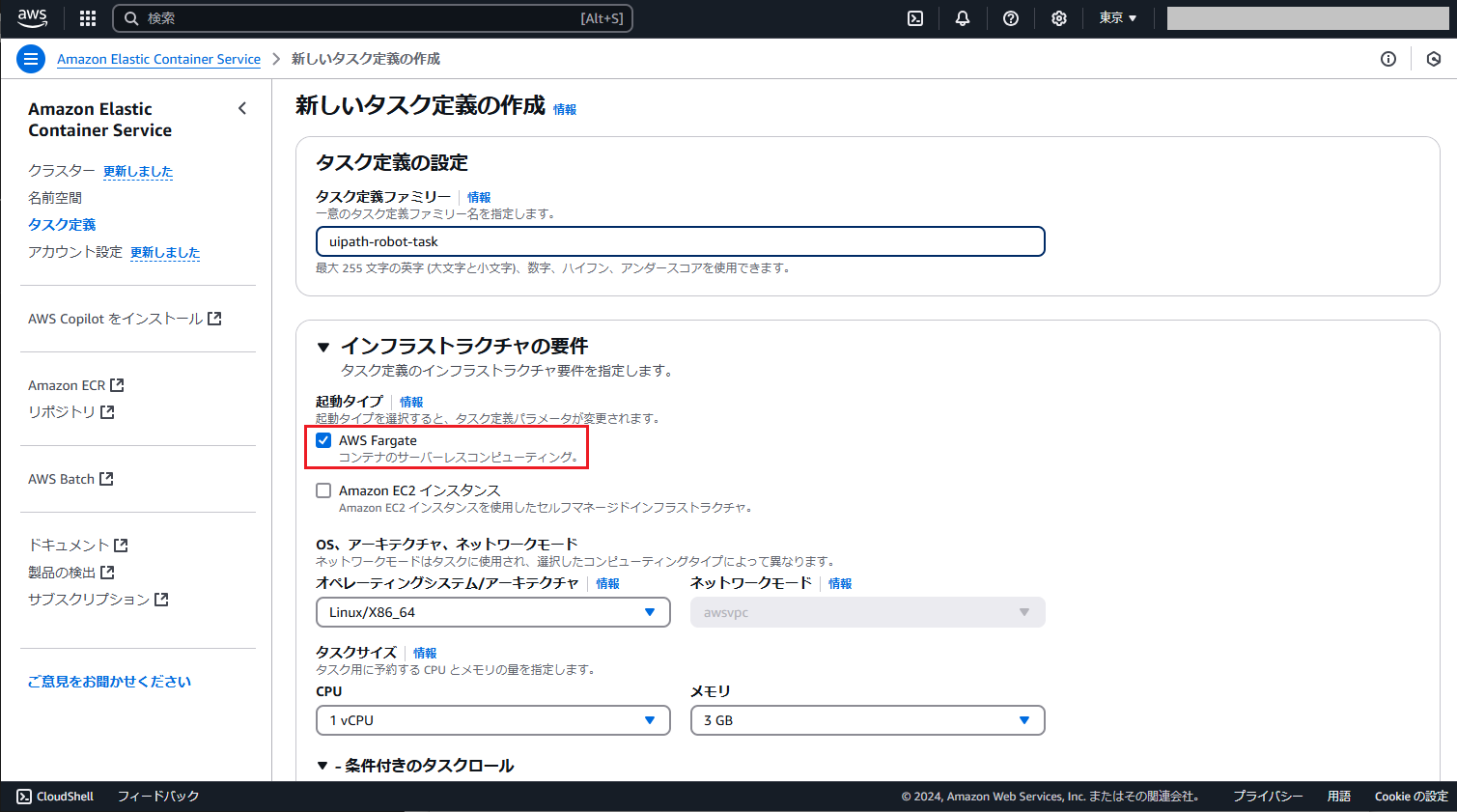The image size is (1457, 812).
Task: Open the 3 GB memory dropdown
Action: point(868,720)
